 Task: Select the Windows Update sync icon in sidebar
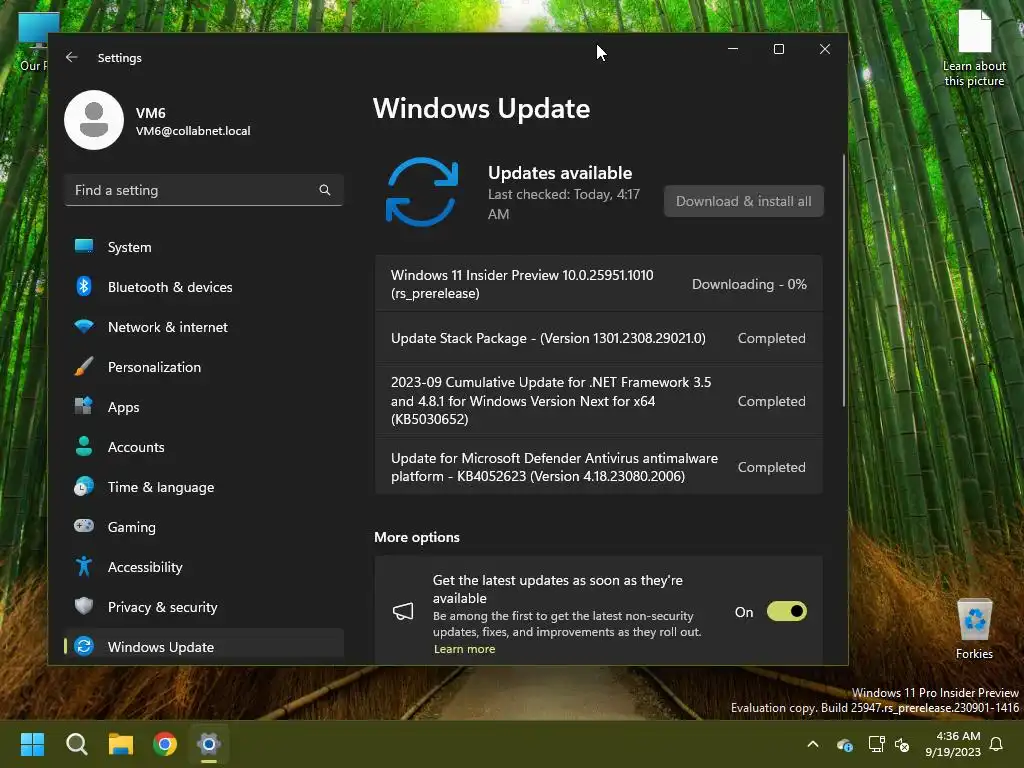84,646
